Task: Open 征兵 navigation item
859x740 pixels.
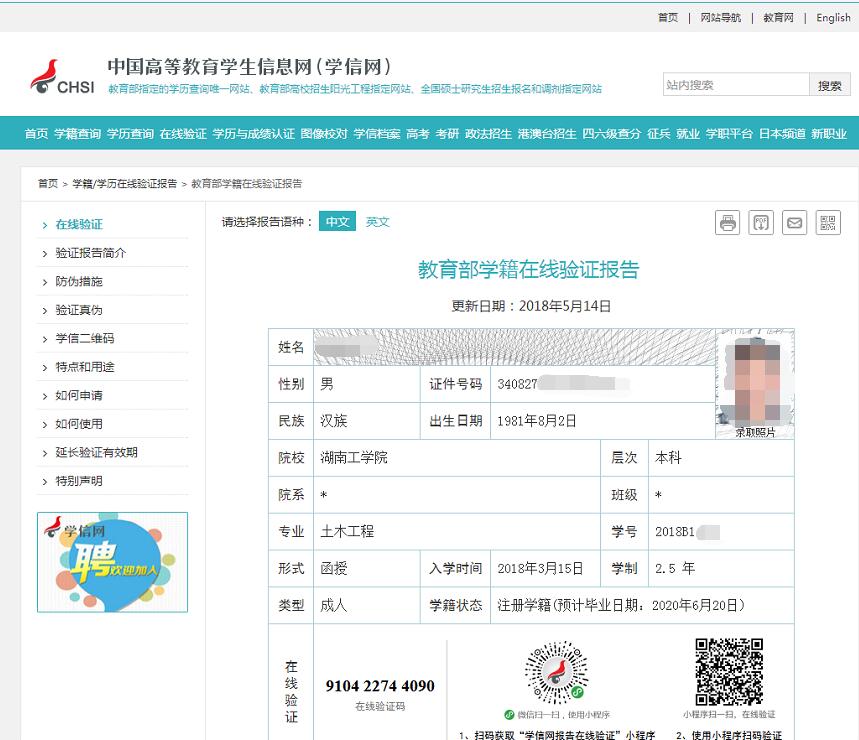Action: [x=658, y=134]
